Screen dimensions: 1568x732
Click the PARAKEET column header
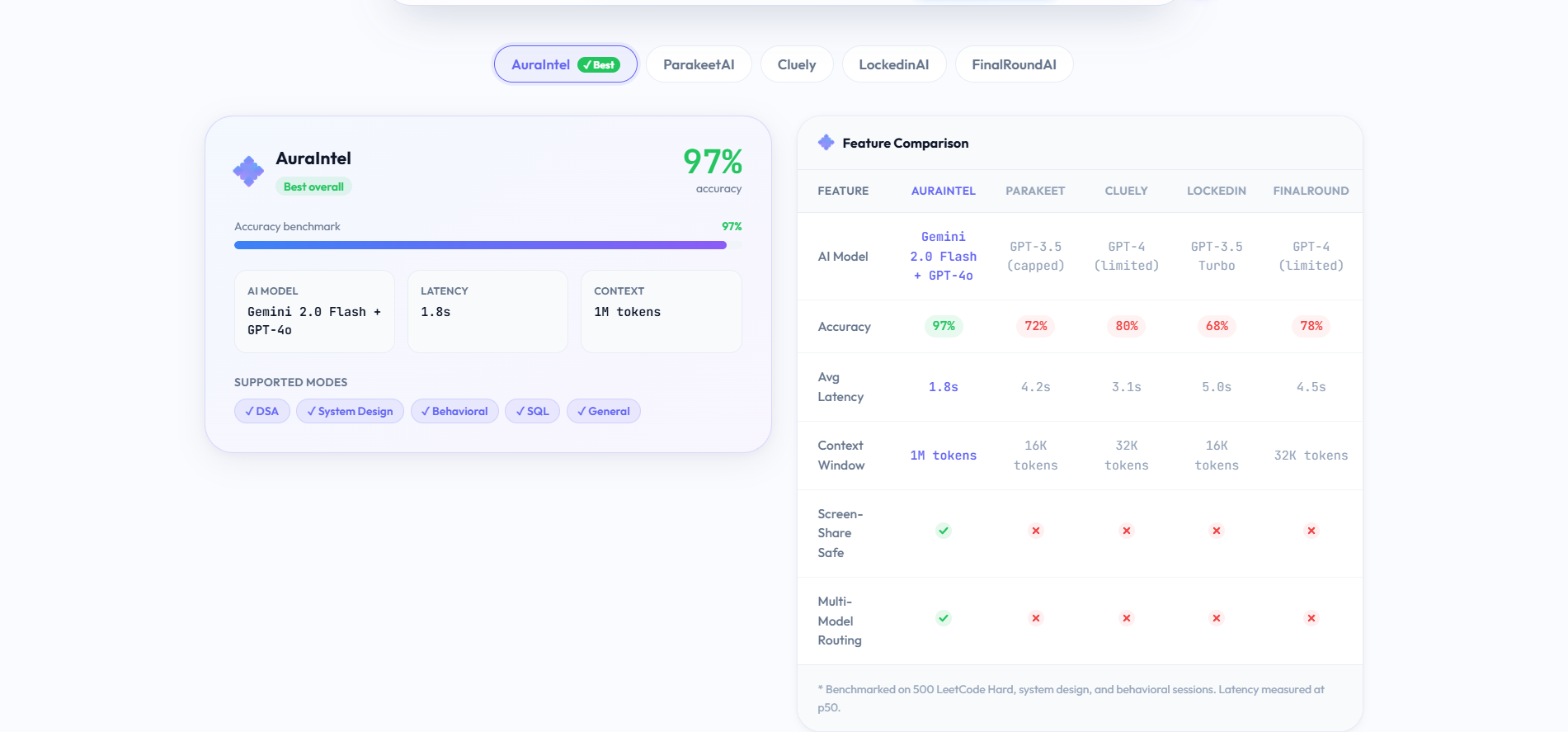[x=1035, y=191]
